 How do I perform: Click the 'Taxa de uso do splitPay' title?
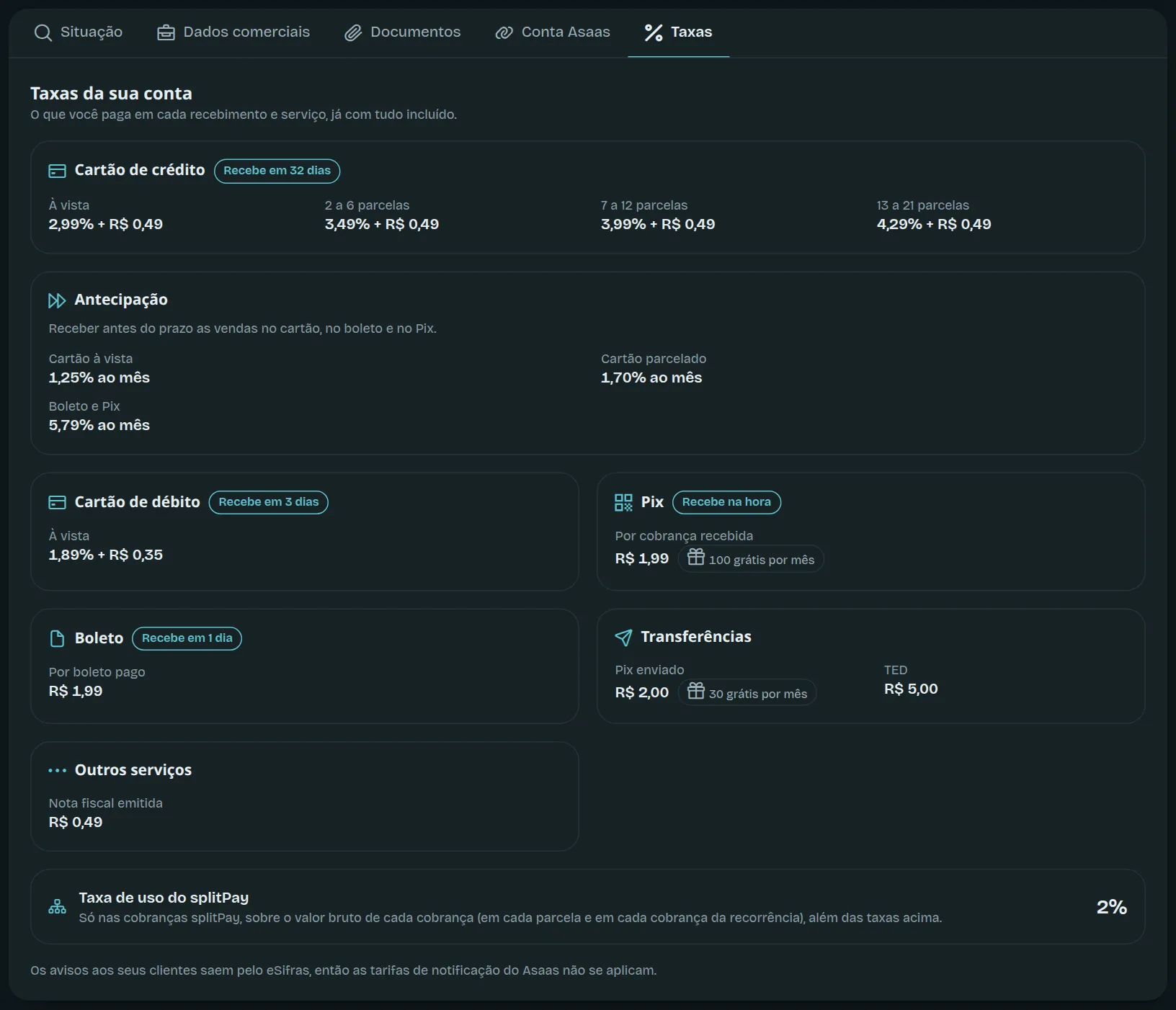164,898
